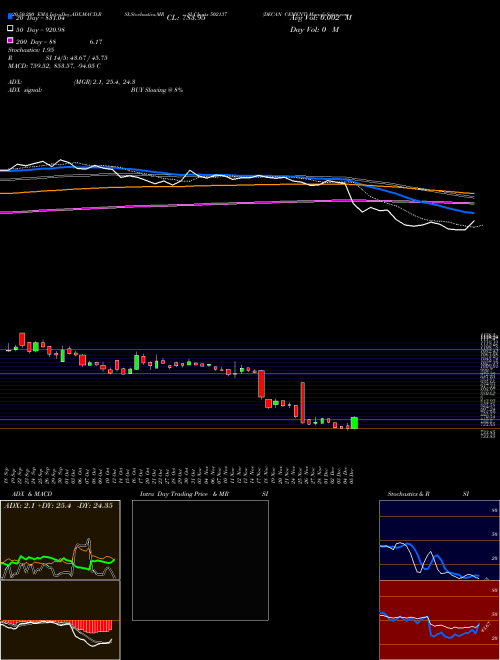Select the 'Stochastics: 1.95' reading
The height and width of the screenshot is (660, 500).
click(31, 50)
